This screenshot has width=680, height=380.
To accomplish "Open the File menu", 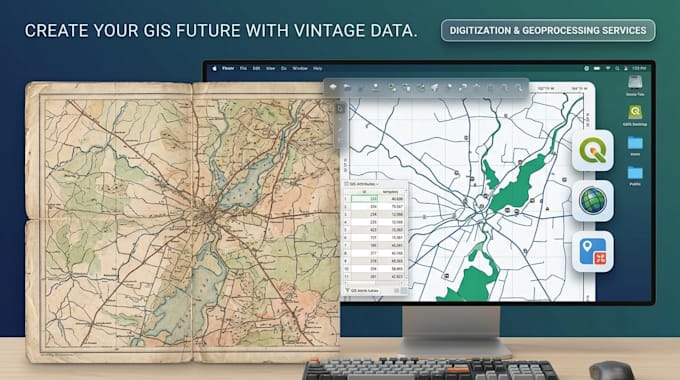I will pos(243,69).
